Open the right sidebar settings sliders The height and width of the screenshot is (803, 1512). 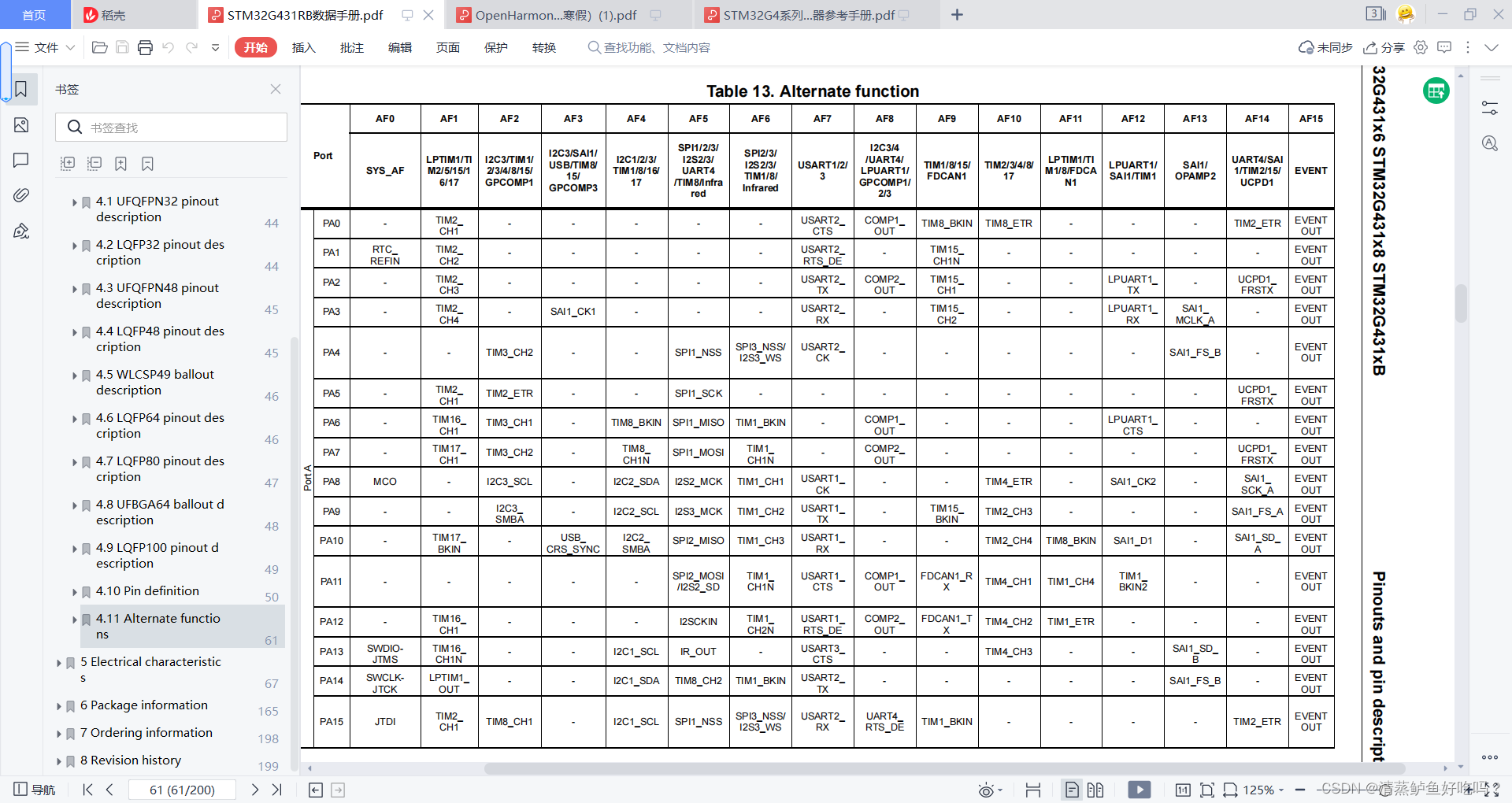click(1489, 108)
